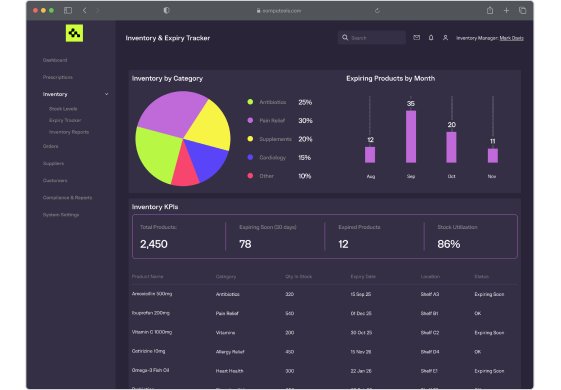Open Compliance & Reports section
The height and width of the screenshot is (390, 561).
point(67,198)
